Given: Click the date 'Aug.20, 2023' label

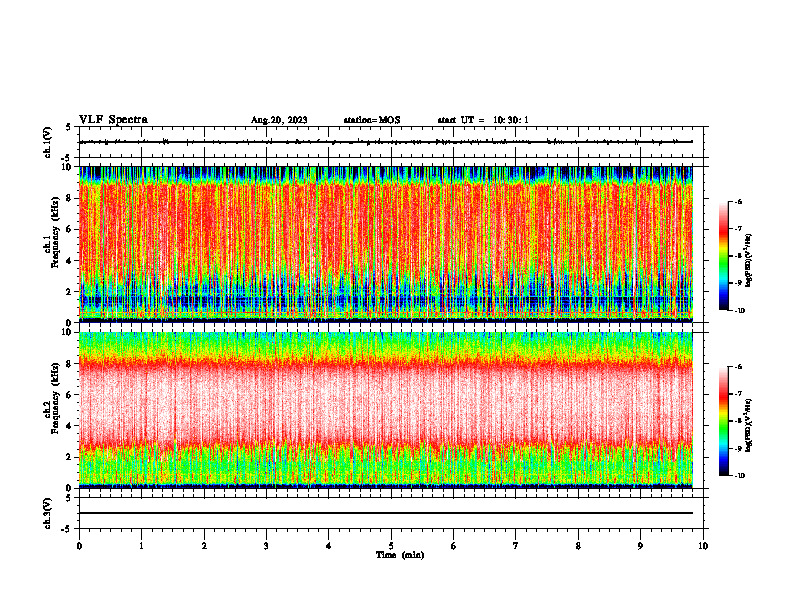Looking at the screenshot, I should tap(279, 120).
